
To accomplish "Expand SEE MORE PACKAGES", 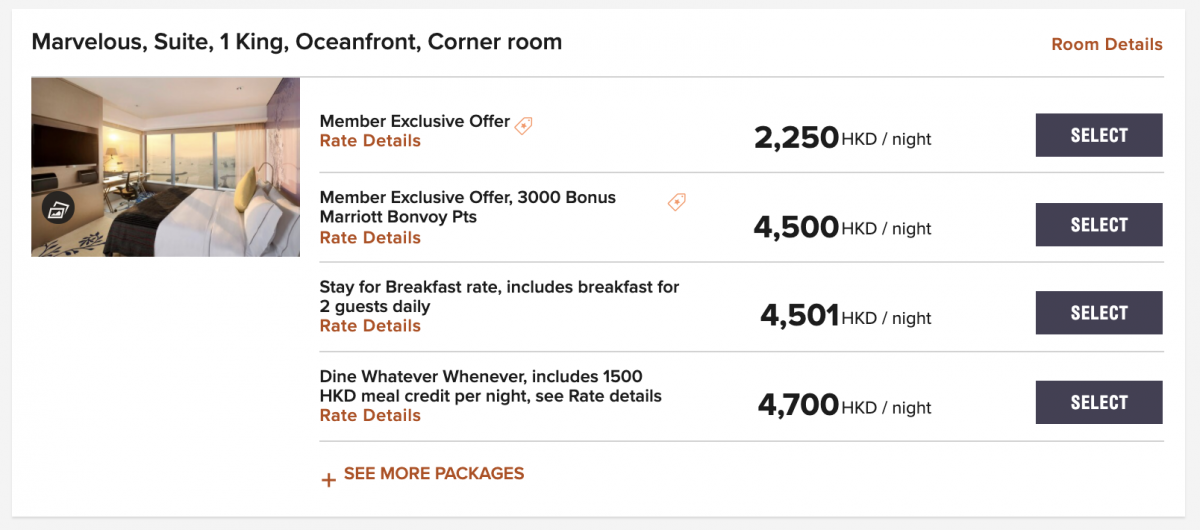I will [422, 475].
